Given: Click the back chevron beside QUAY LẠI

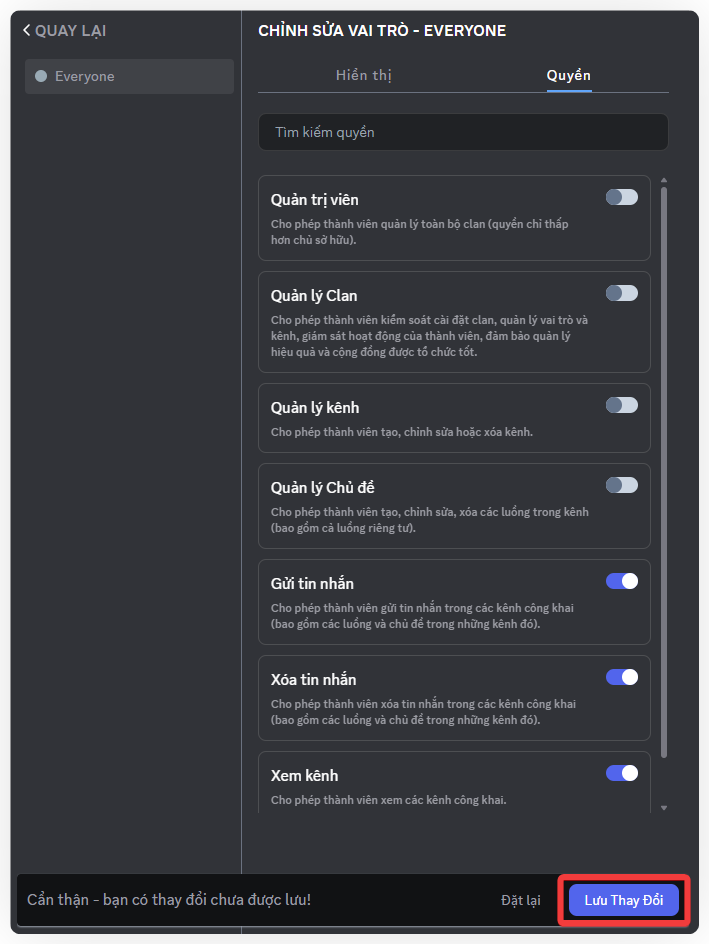Looking at the screenshot, I should pos(27,31).
